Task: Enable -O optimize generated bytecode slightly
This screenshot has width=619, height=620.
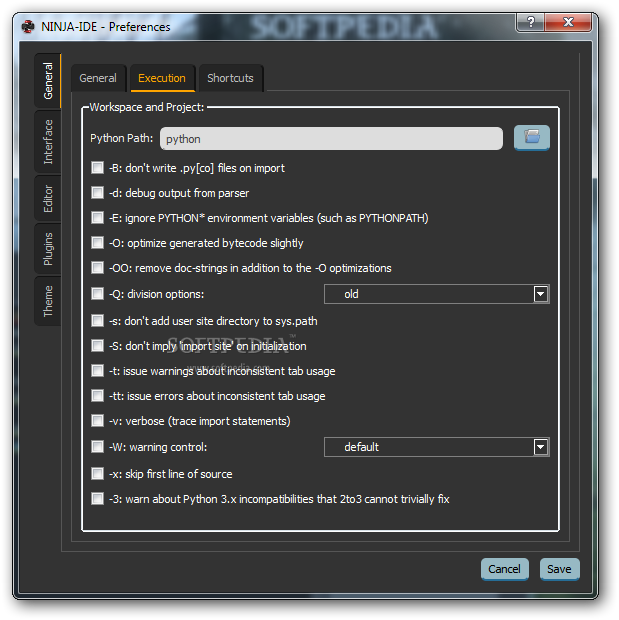Action: point(97,242)
